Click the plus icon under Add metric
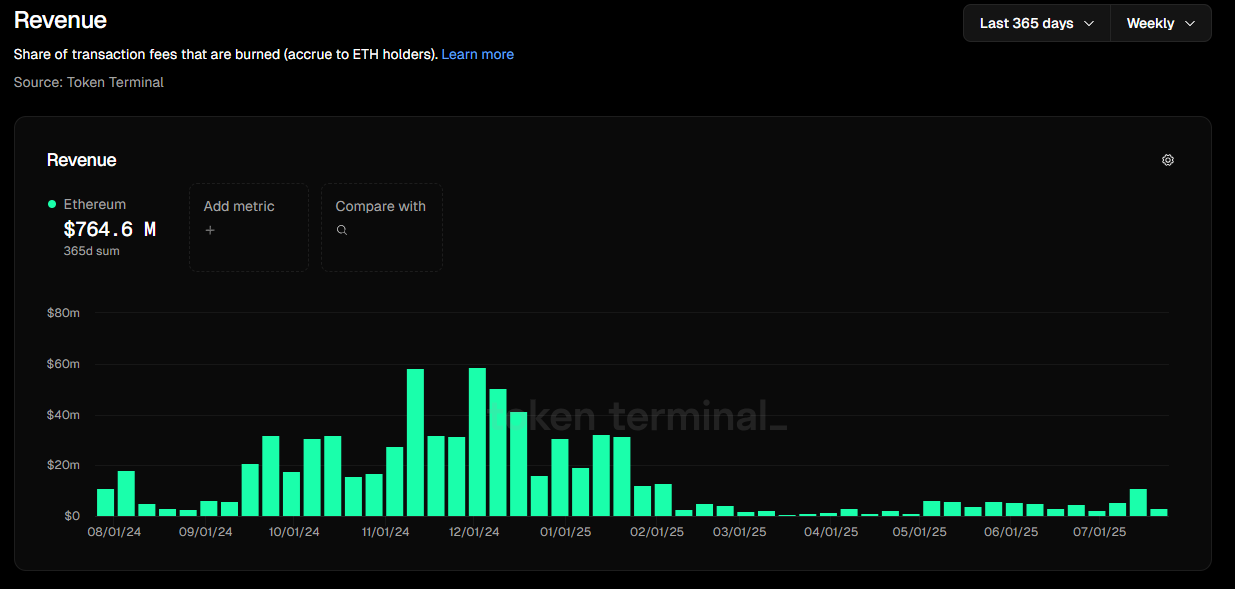This screenshot has width=1235, height=589. [x=210, y=230]
